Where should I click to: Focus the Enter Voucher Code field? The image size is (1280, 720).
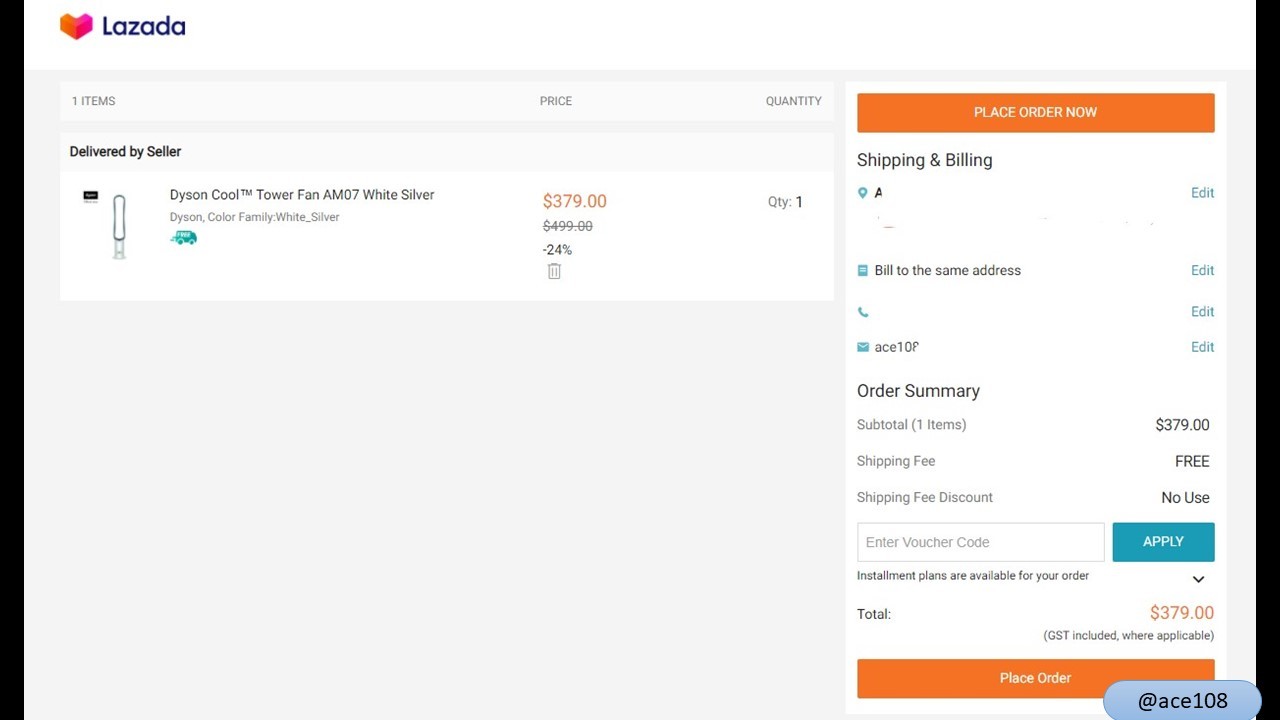click(x=981, y=542)
